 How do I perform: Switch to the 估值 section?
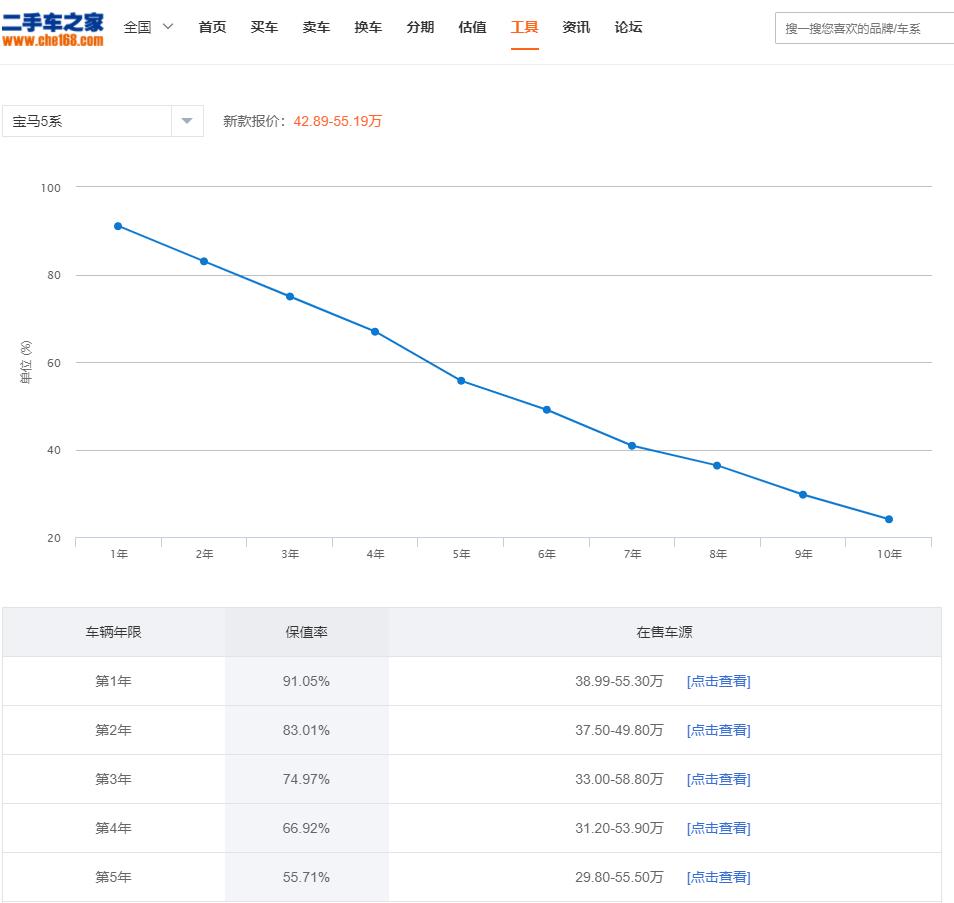(472, 27)
